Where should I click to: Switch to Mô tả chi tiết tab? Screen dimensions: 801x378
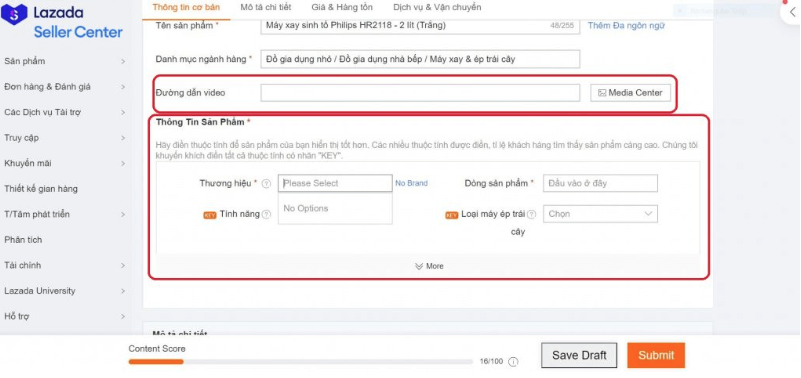[266, 7]
